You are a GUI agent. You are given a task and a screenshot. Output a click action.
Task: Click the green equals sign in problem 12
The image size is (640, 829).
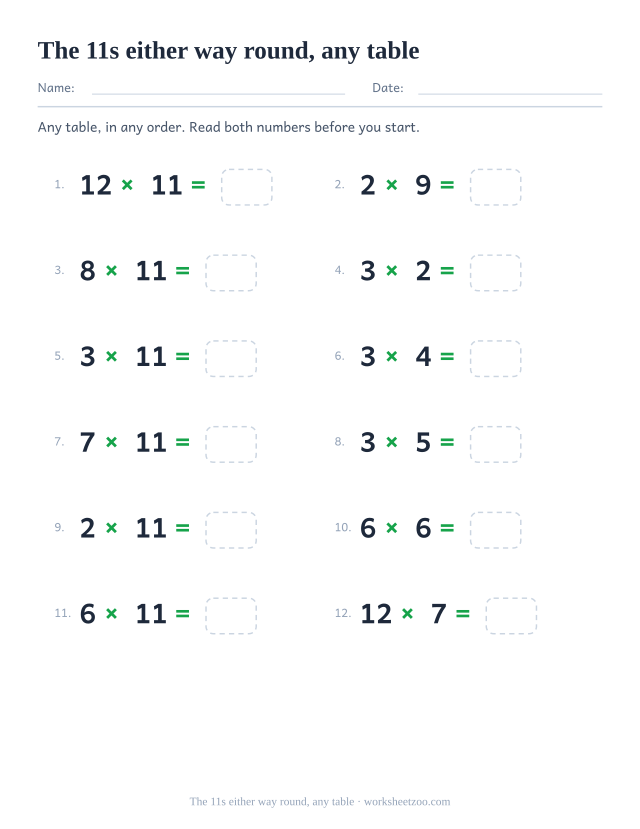[462, 614]
